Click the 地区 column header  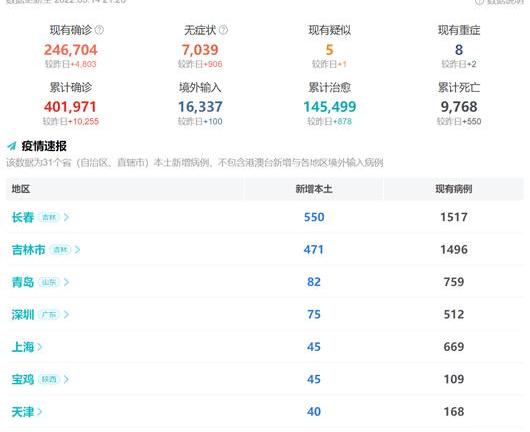[21, 189]
